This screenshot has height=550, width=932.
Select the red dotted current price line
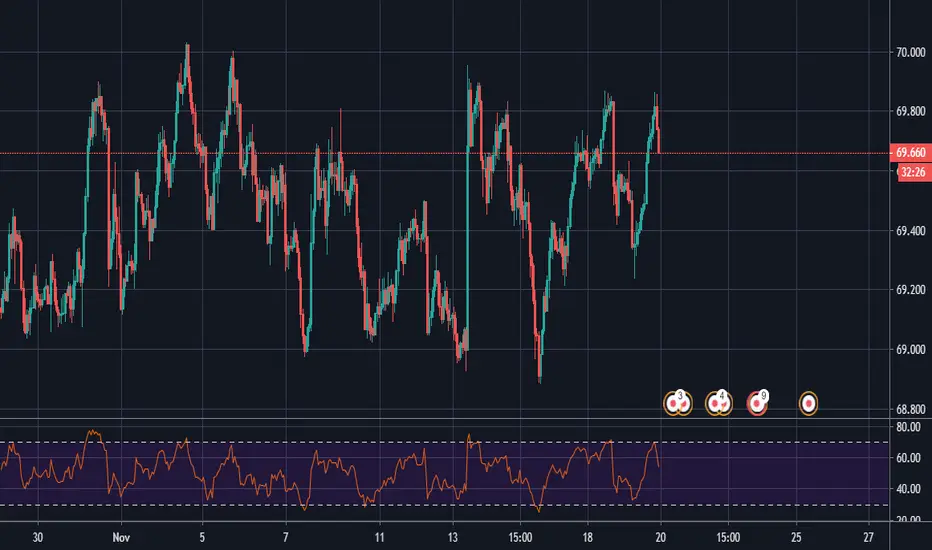445,153
